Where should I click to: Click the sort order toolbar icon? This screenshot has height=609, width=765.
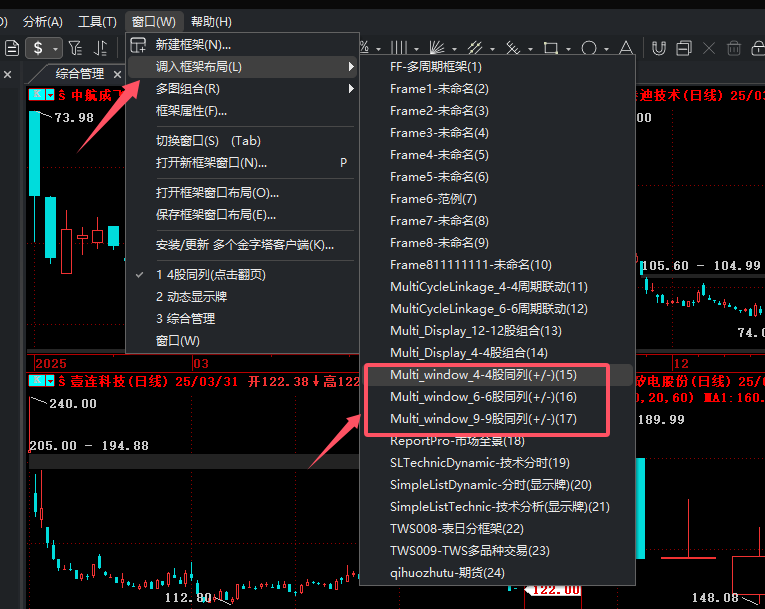click(x=100, y=48)
